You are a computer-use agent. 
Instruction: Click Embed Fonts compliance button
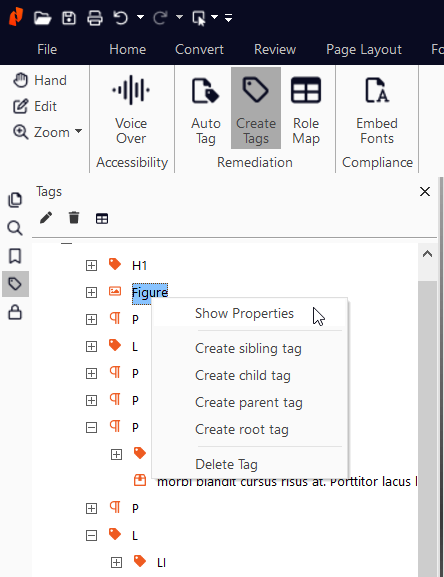[377, 109]
